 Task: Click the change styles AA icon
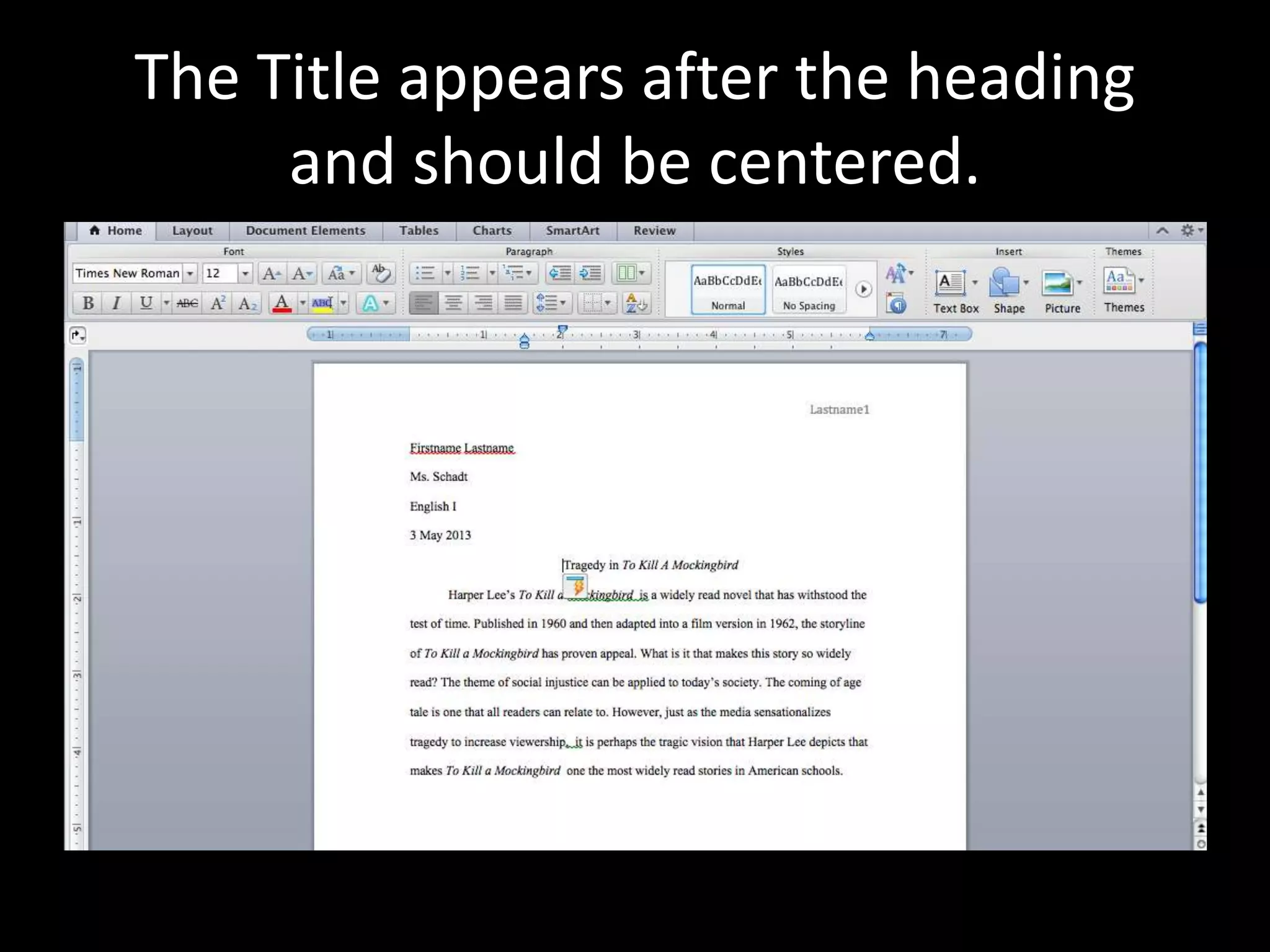pyautogui.click(x=899, y=273)
